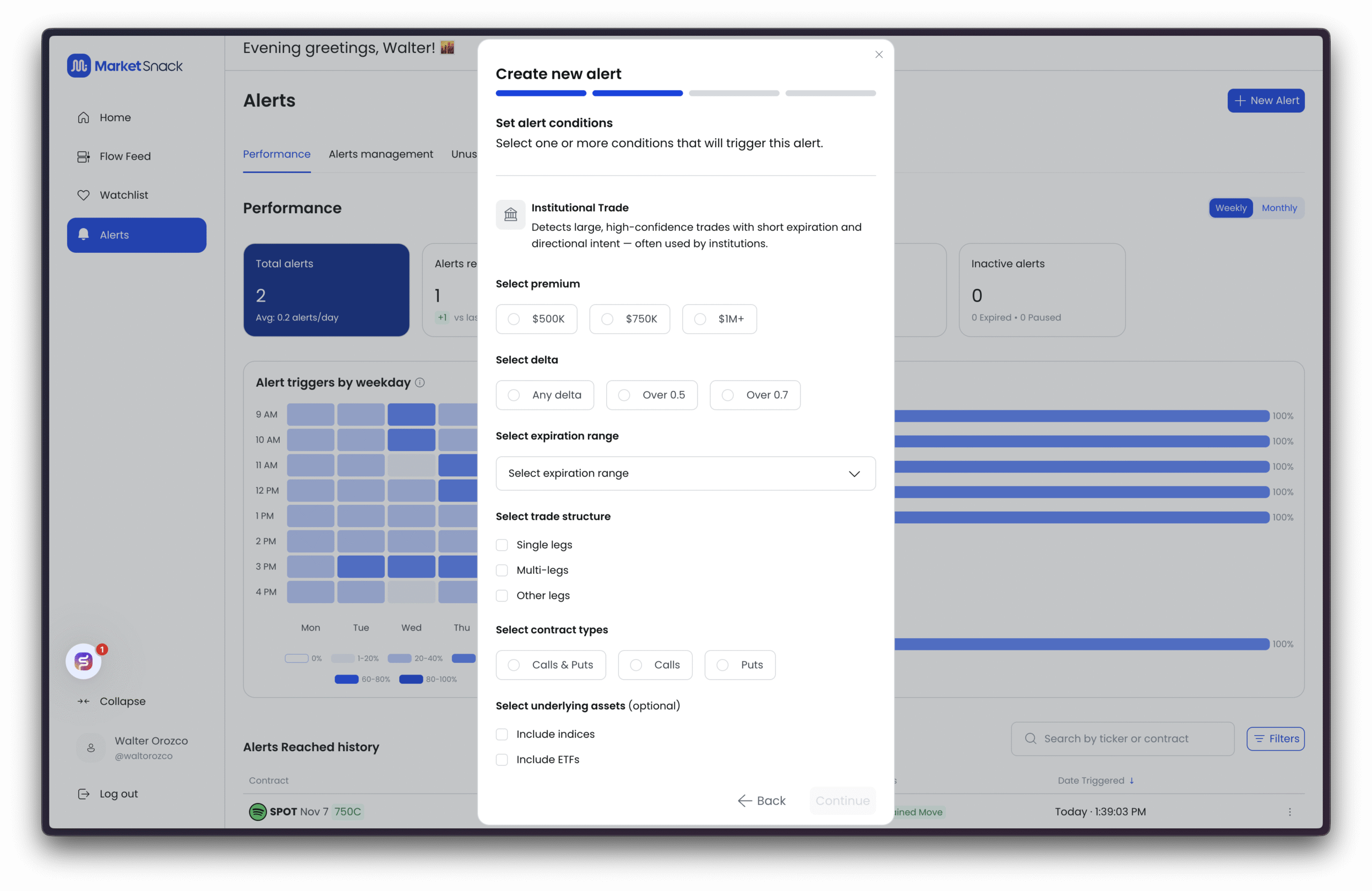Click the chat widget with notification badge
Image resolution: width=1372 pixels, height=891 pixels.
84,661
